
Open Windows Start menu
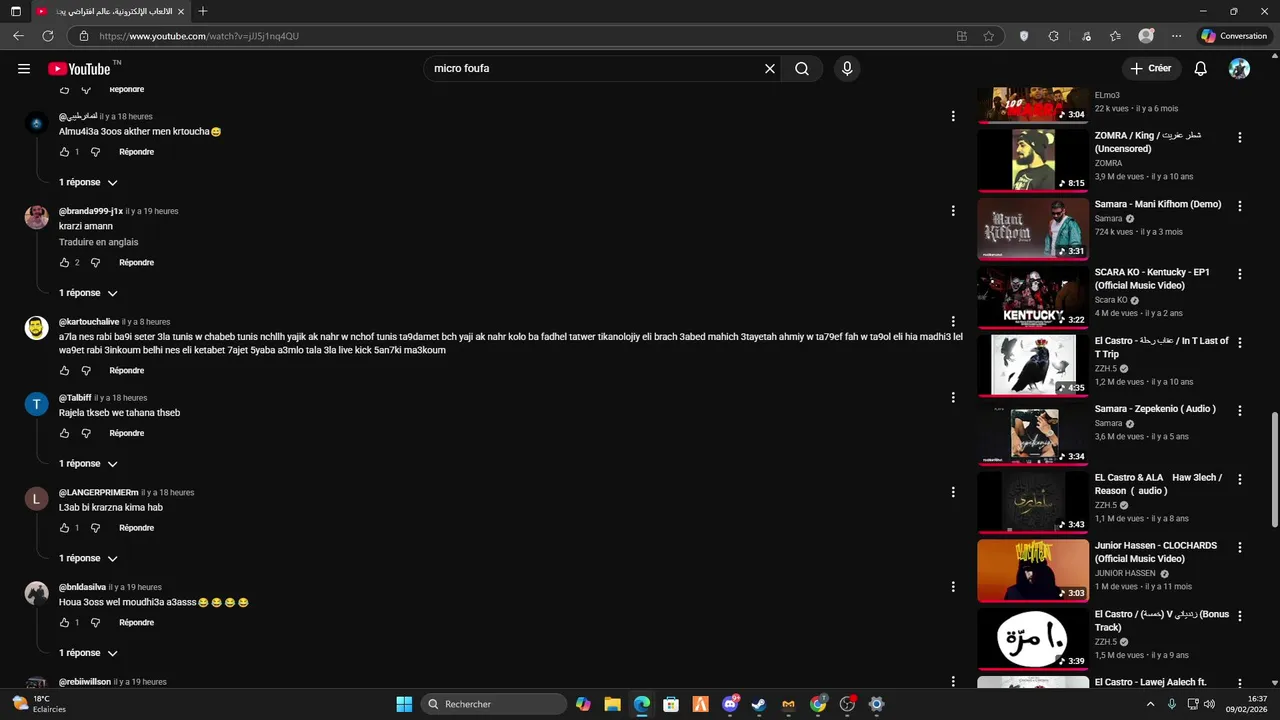coord(404,704)
